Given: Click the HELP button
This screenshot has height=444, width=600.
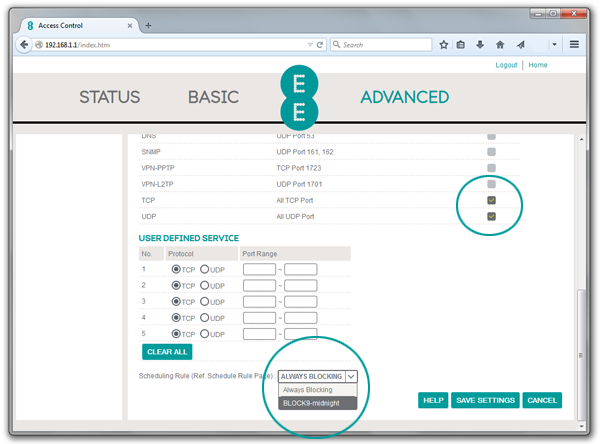Looking at the screenshot, I should [433, 400].
